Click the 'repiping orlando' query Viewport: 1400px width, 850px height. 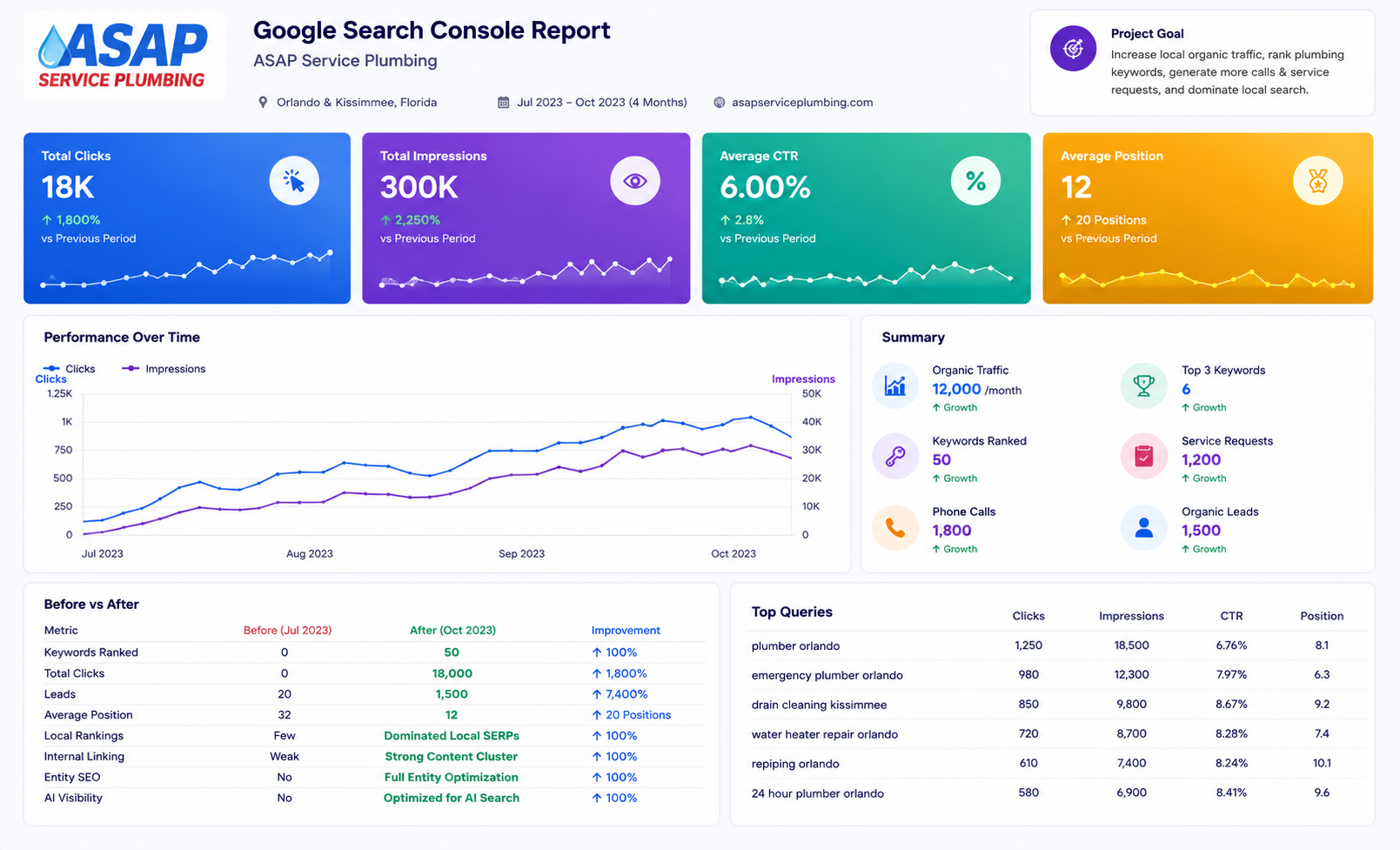click(x=795, y=764)
